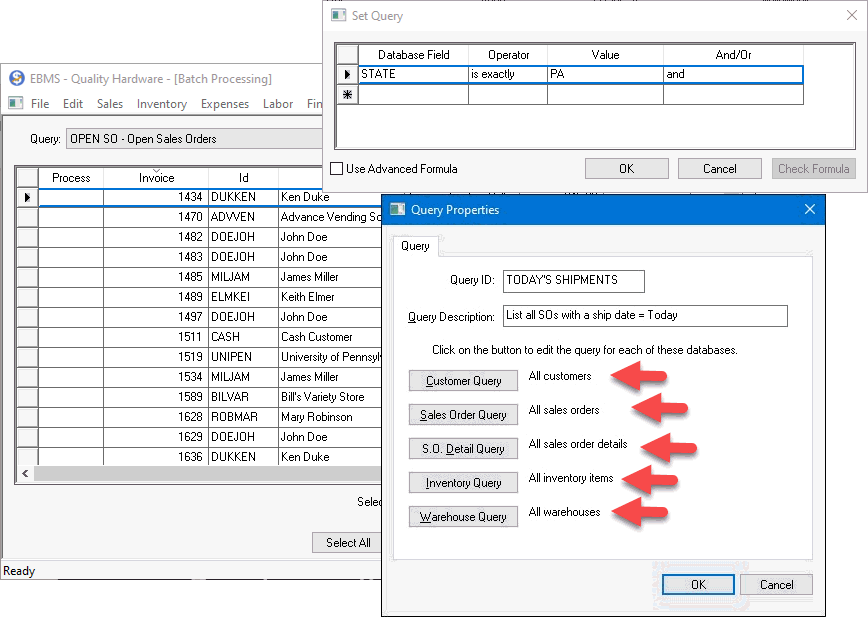Click the Set Query window icon
This screenshot has height=617, width=868.
click(x=338, y=16)
